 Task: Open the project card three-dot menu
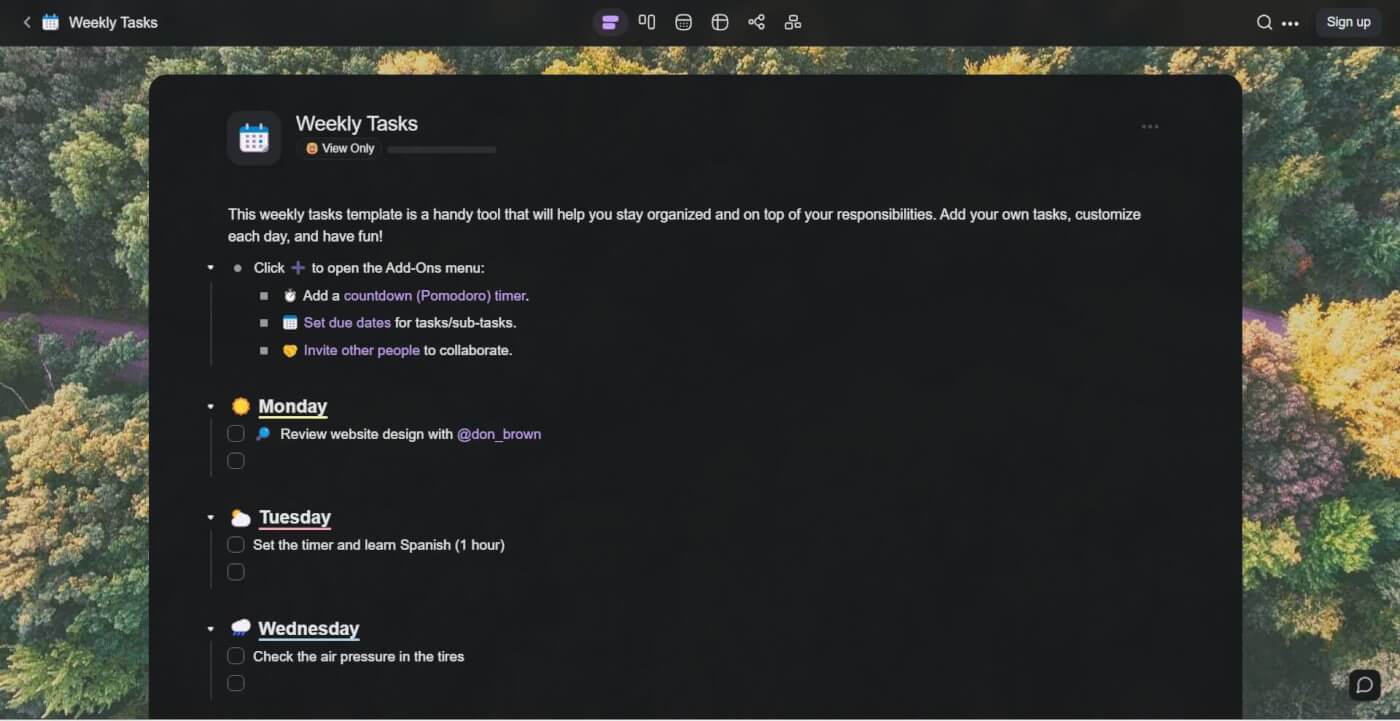click(1150, 127)
